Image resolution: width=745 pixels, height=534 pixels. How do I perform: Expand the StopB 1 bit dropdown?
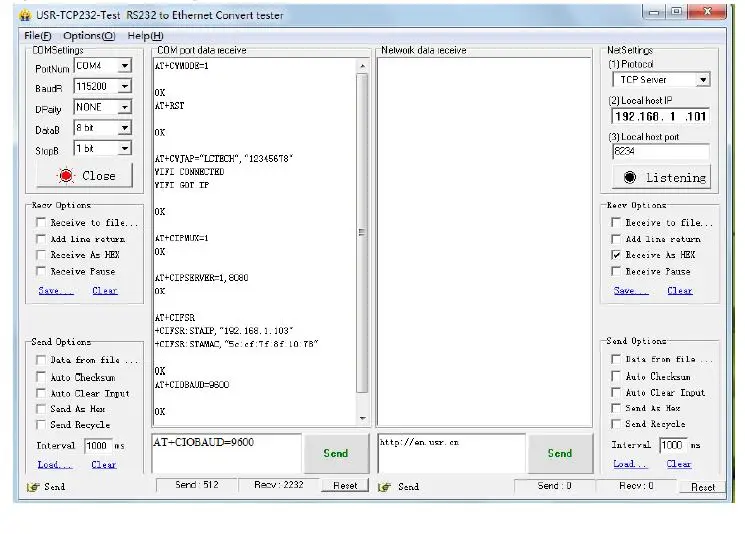coord(124,148)
